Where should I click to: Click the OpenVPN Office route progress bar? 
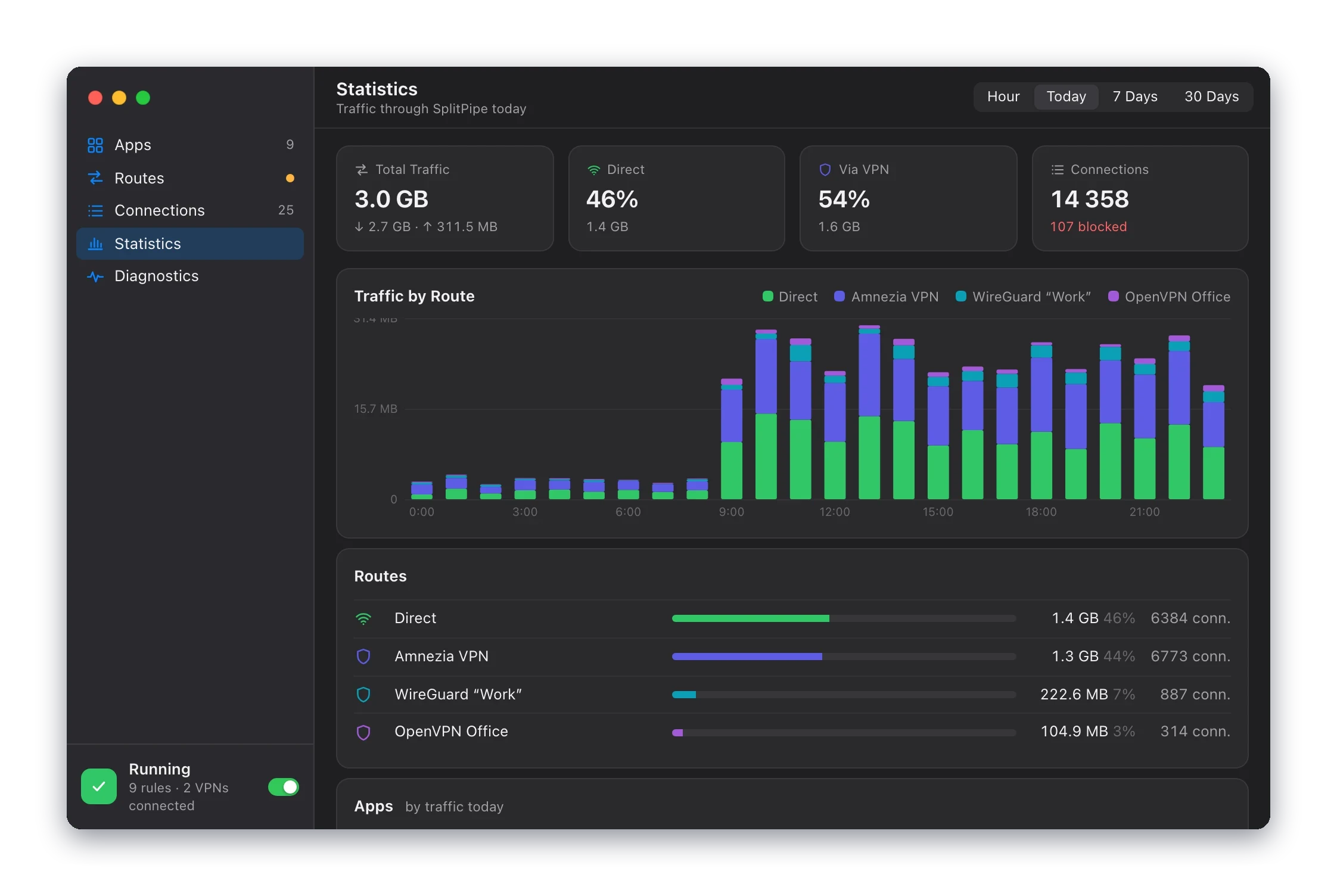point(844,733)
